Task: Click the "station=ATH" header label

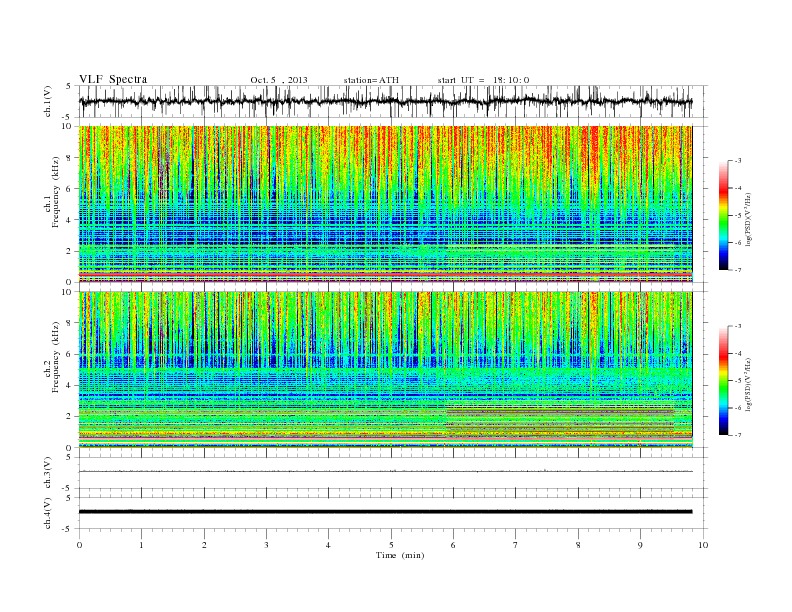Action: coord(371,80)
